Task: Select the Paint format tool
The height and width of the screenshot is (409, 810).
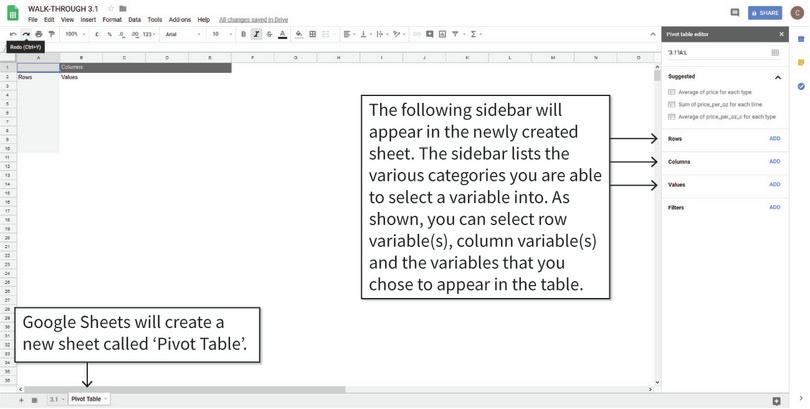Action: coord(52,34)
